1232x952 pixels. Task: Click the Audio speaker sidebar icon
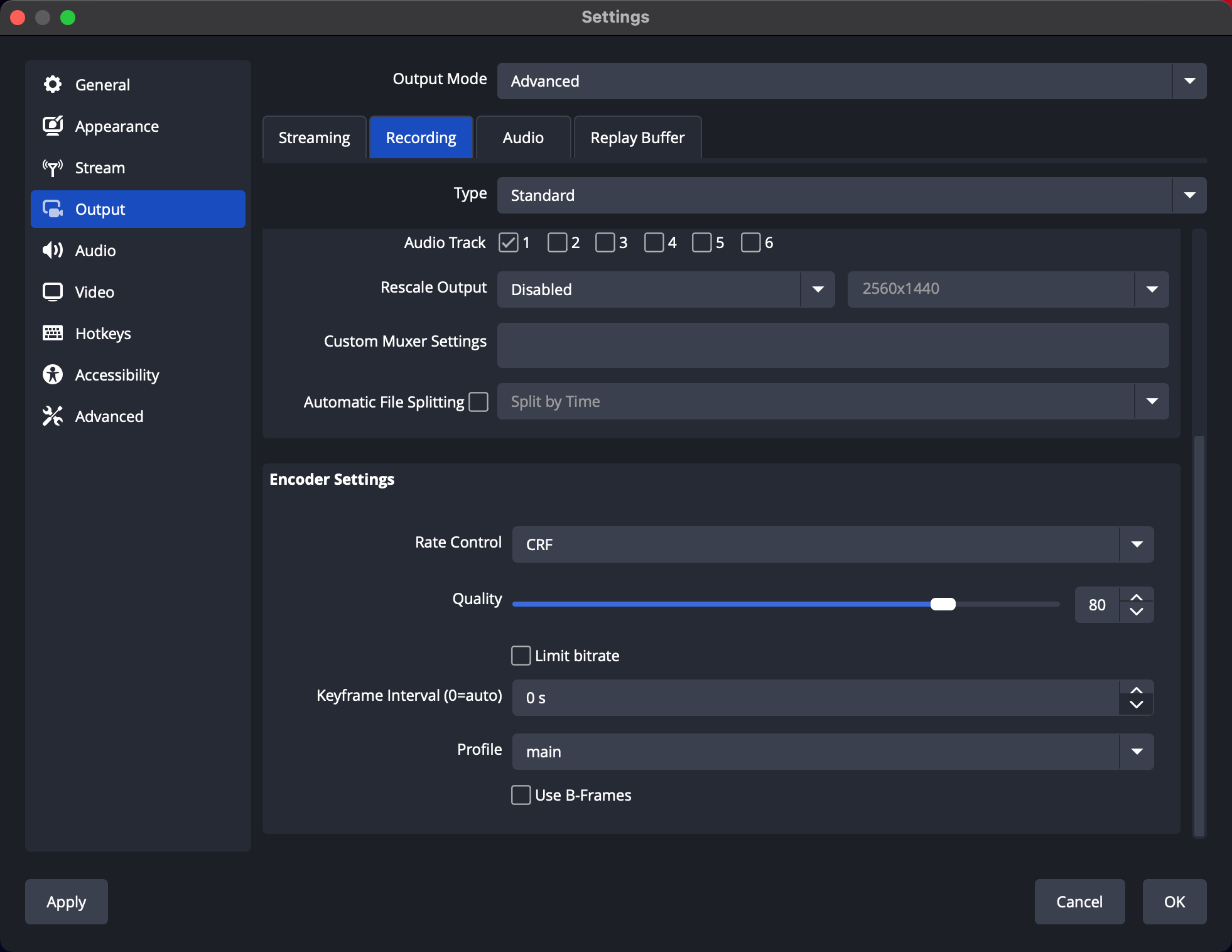click(x=53, y=250)
